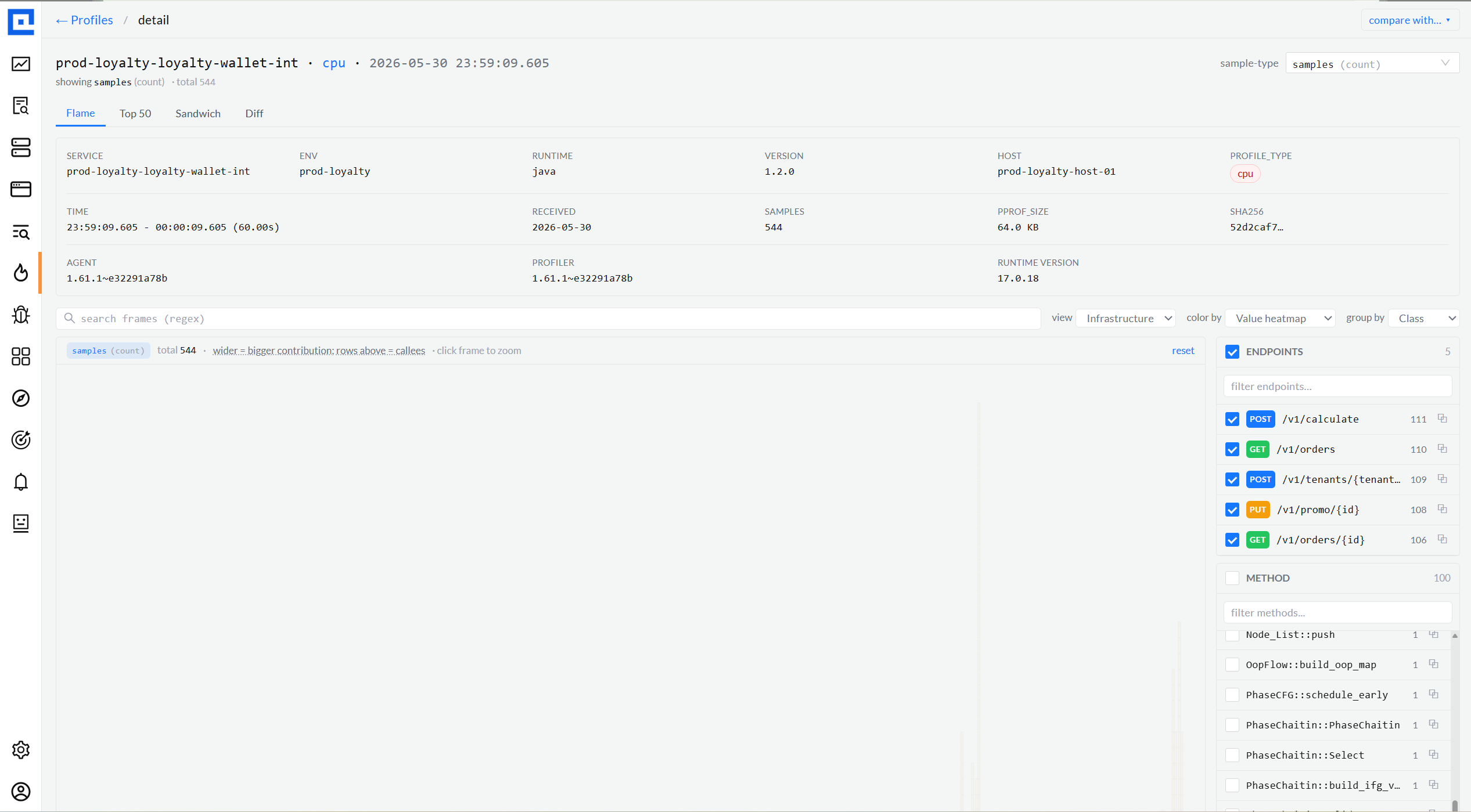Open the browser window sidebar icon

tap(21, 189)
